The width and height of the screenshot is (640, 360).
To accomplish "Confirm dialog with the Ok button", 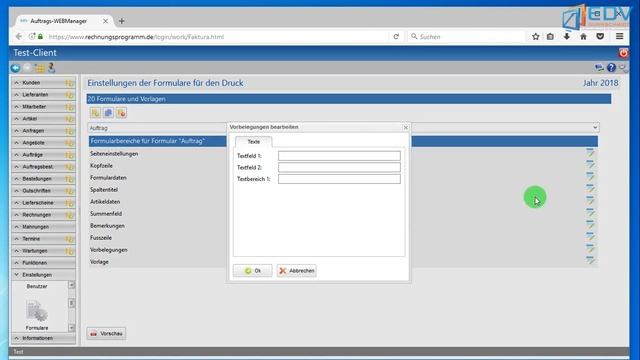I will pyautogui.click(x=253, y=271).
